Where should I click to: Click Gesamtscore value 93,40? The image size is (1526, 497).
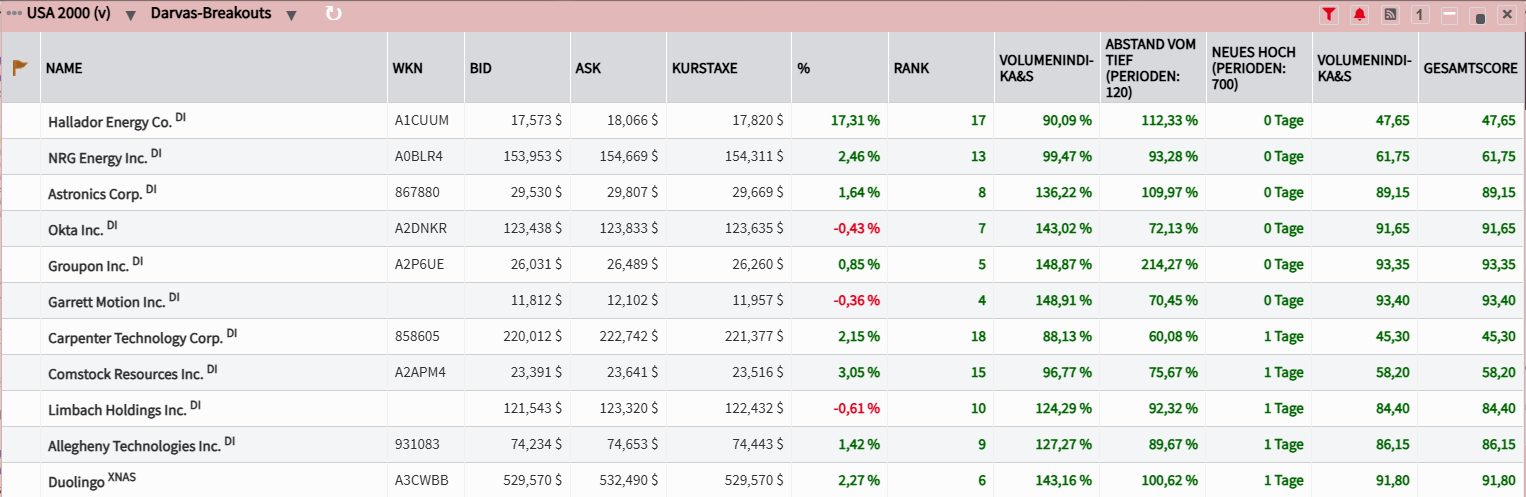coord(1498,301)
